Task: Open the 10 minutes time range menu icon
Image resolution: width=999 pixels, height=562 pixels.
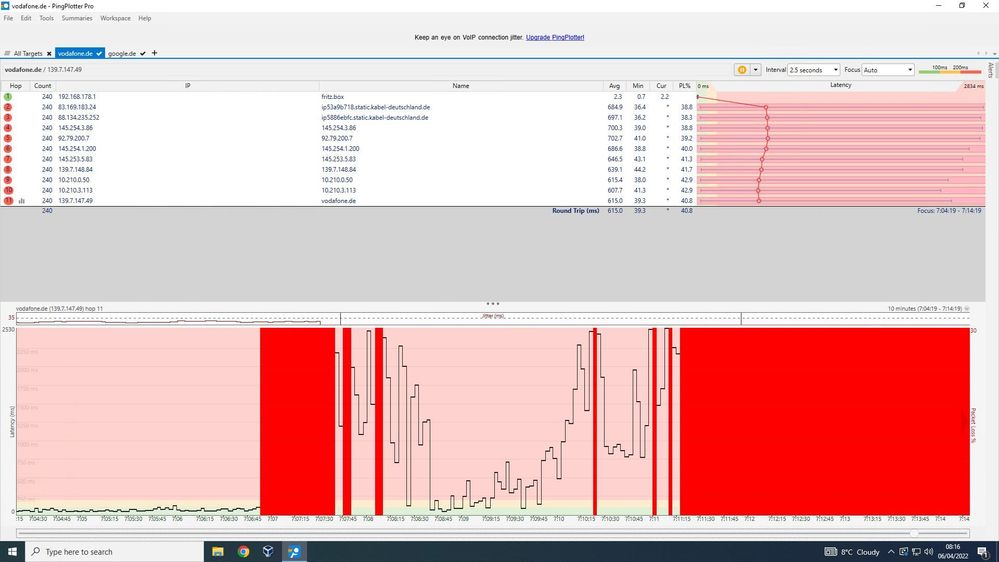Action: pos(967,308)
